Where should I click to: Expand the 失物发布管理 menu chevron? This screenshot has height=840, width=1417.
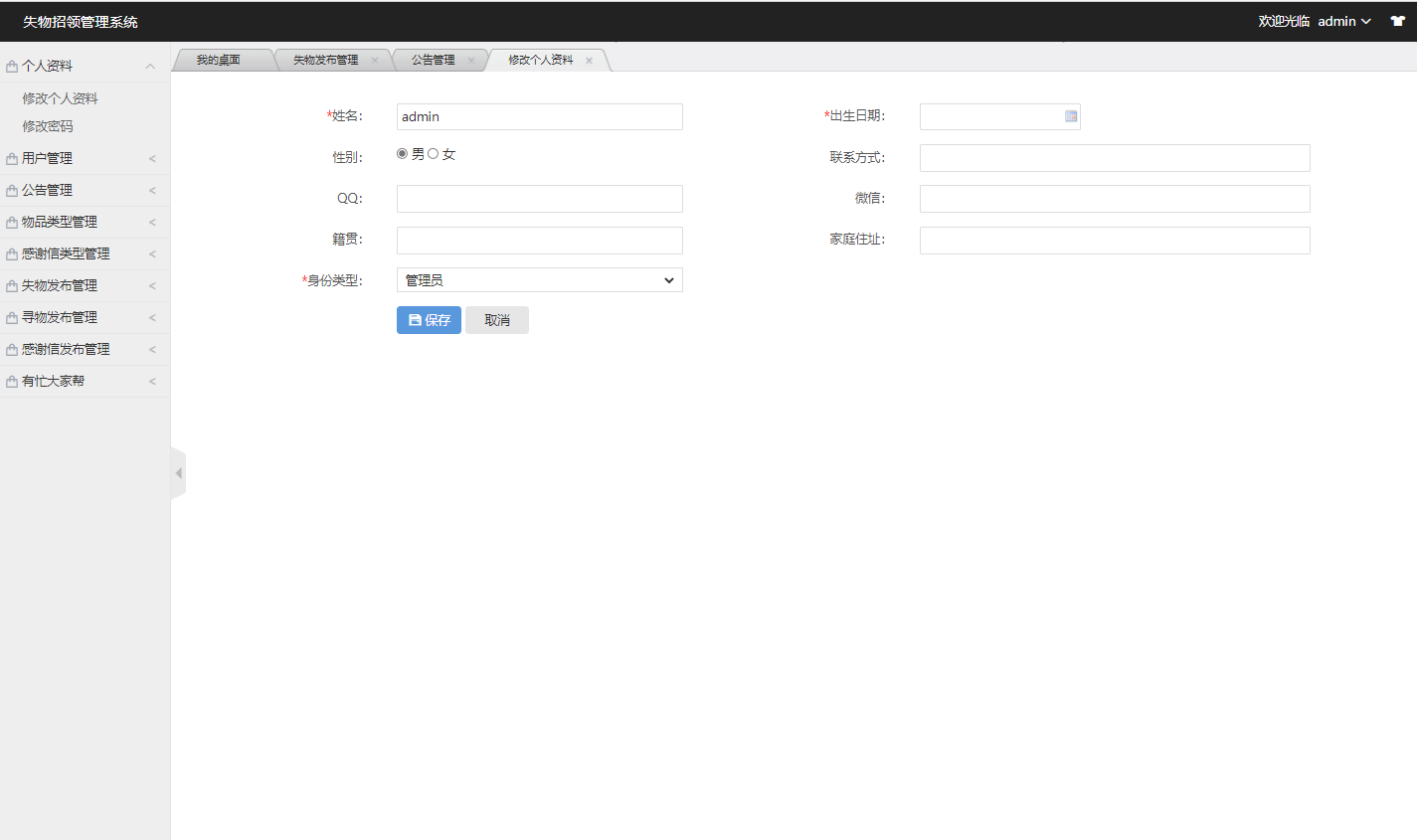(x=151, y=285)
